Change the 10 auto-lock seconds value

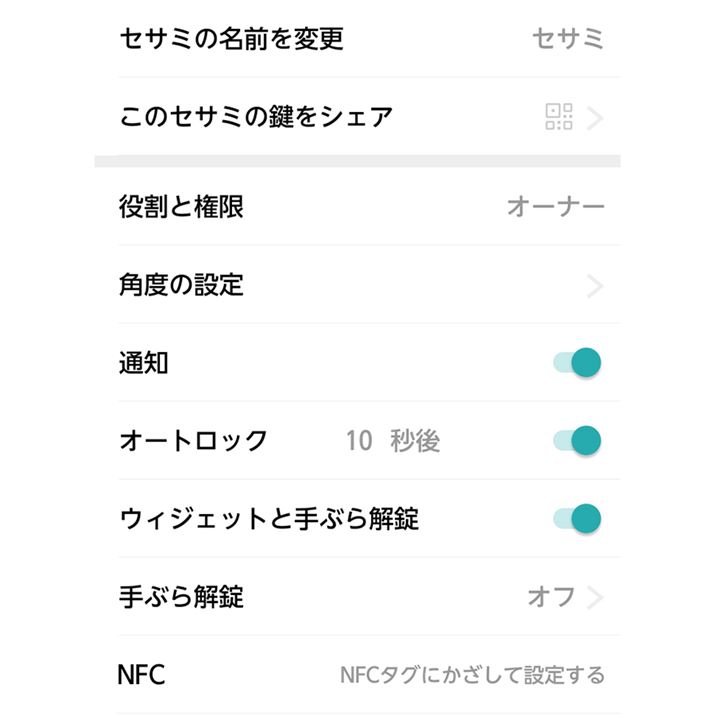[x=359, y=441]
